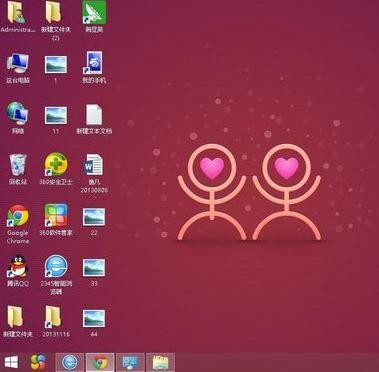
Task: Open the Windows Start button
Action: [x=11, y=362]
